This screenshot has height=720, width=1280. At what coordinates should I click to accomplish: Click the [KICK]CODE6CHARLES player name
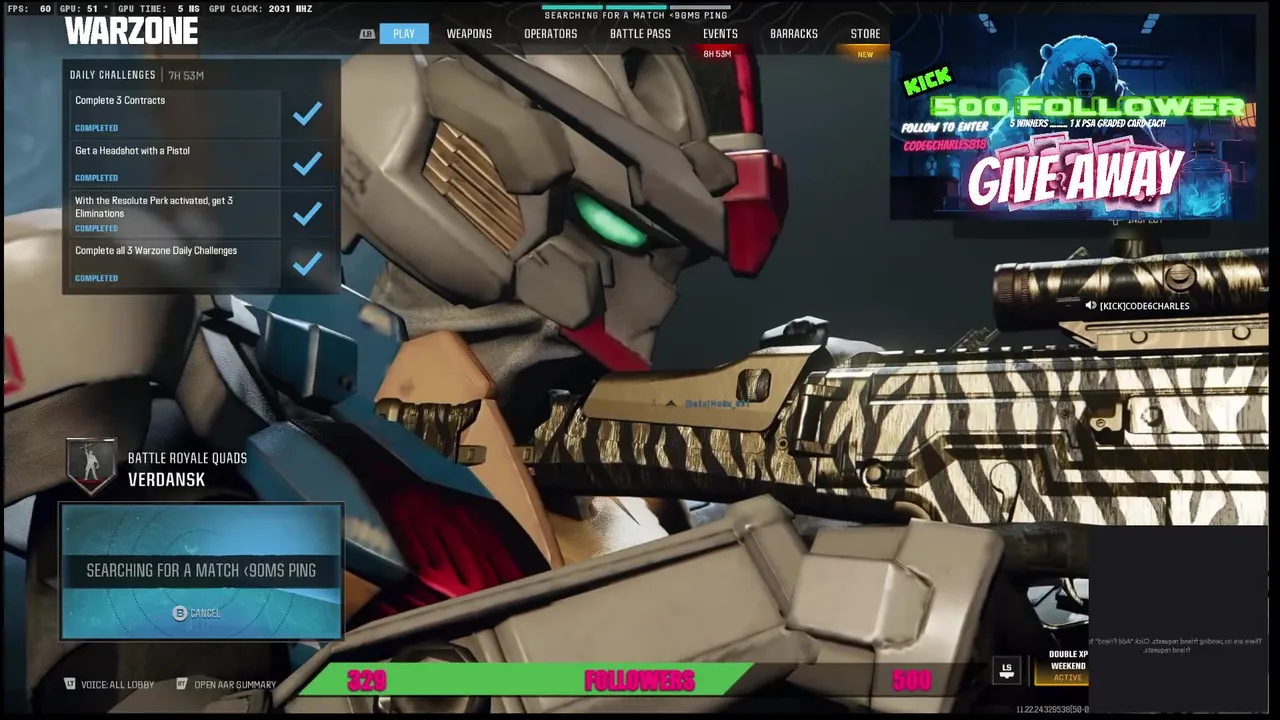pos(1144,306)
